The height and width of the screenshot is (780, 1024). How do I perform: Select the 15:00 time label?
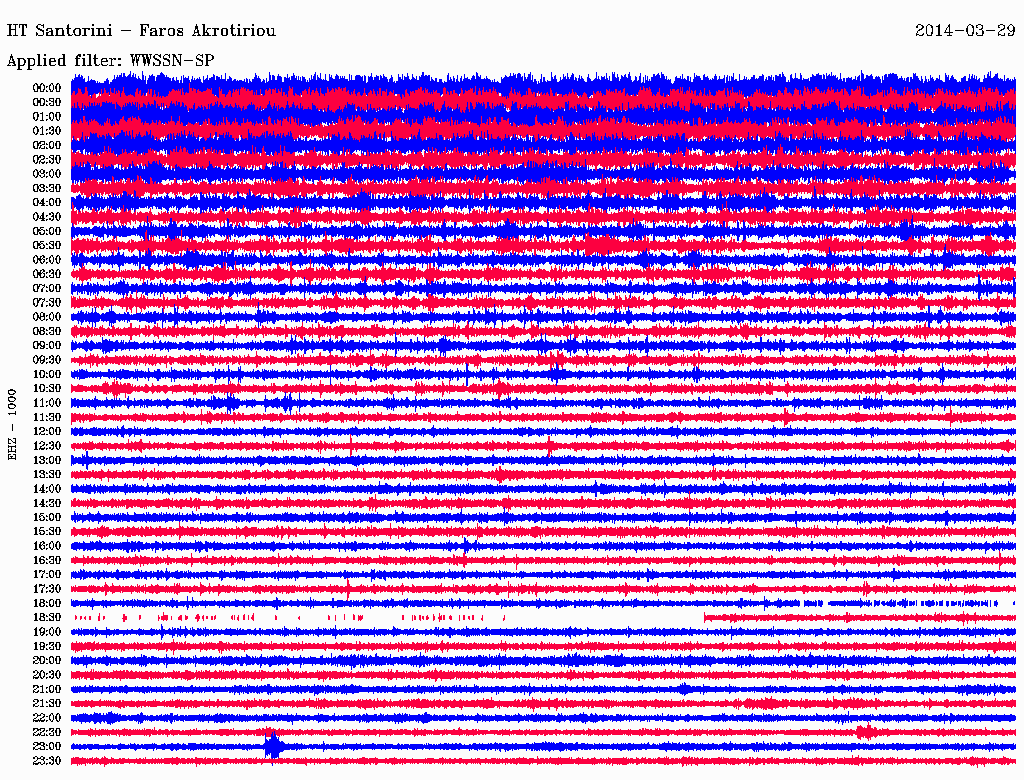(x=46, y=517)
